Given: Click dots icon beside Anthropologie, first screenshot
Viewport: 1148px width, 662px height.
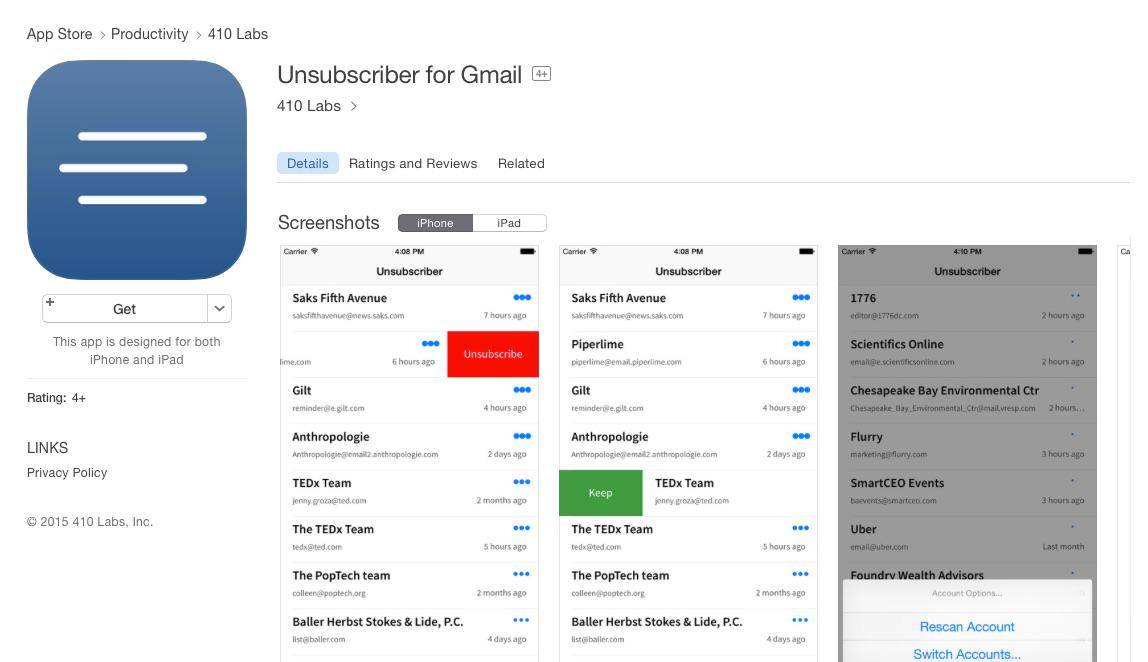Looking at the screenshot, I should (x=522, y=436).
